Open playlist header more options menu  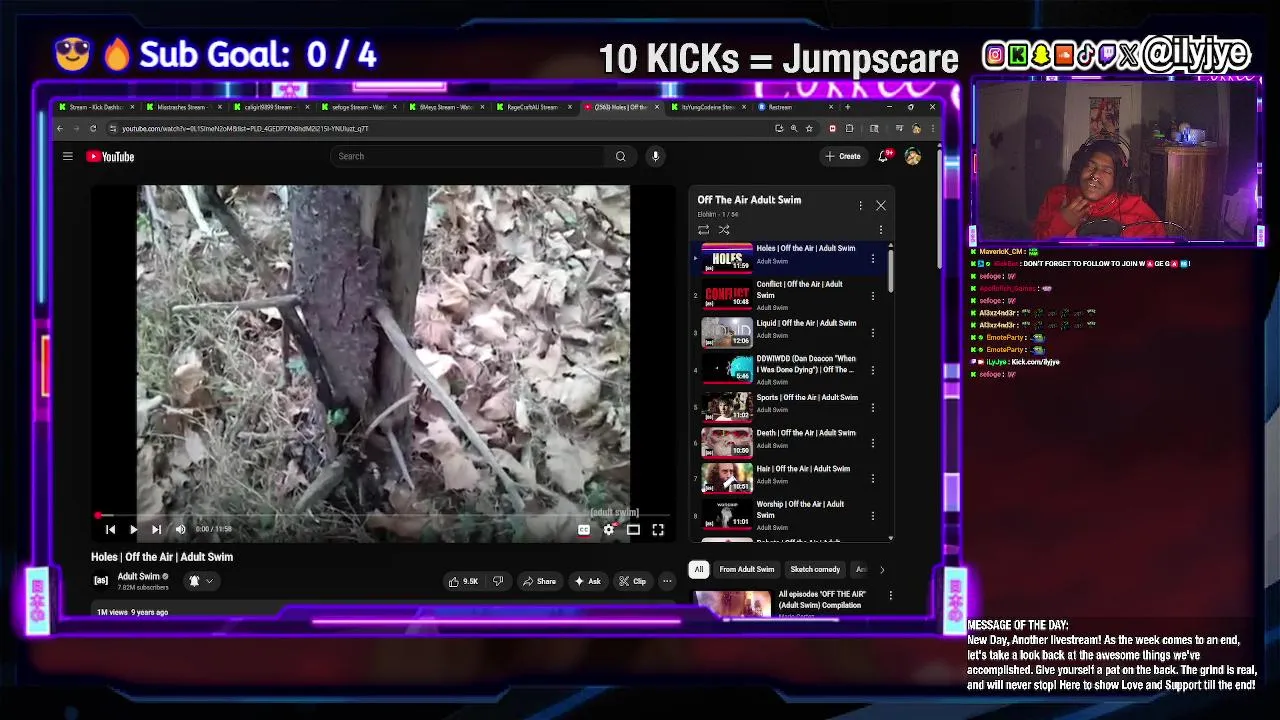point(860,205)
